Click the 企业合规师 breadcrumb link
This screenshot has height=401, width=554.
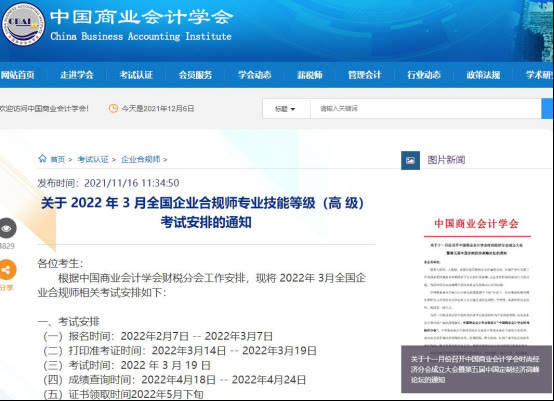(x=141, y=159)
